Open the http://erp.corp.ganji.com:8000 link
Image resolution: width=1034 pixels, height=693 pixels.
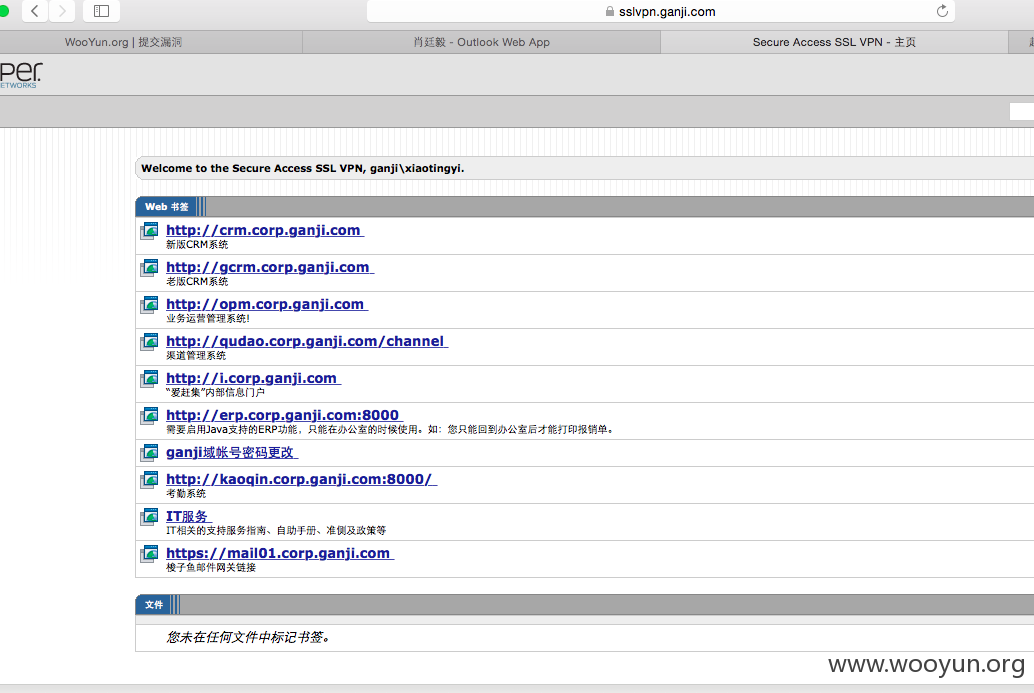(x=284, y=415)
